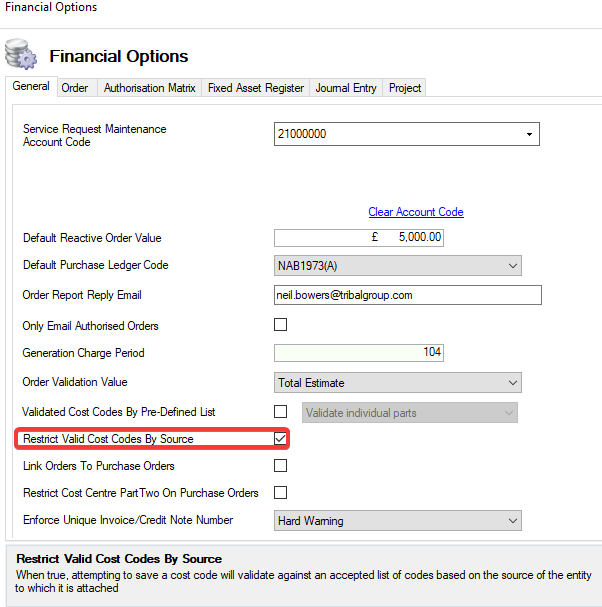
Task: Click the Order Report Reply Email field
Action: 407,295
